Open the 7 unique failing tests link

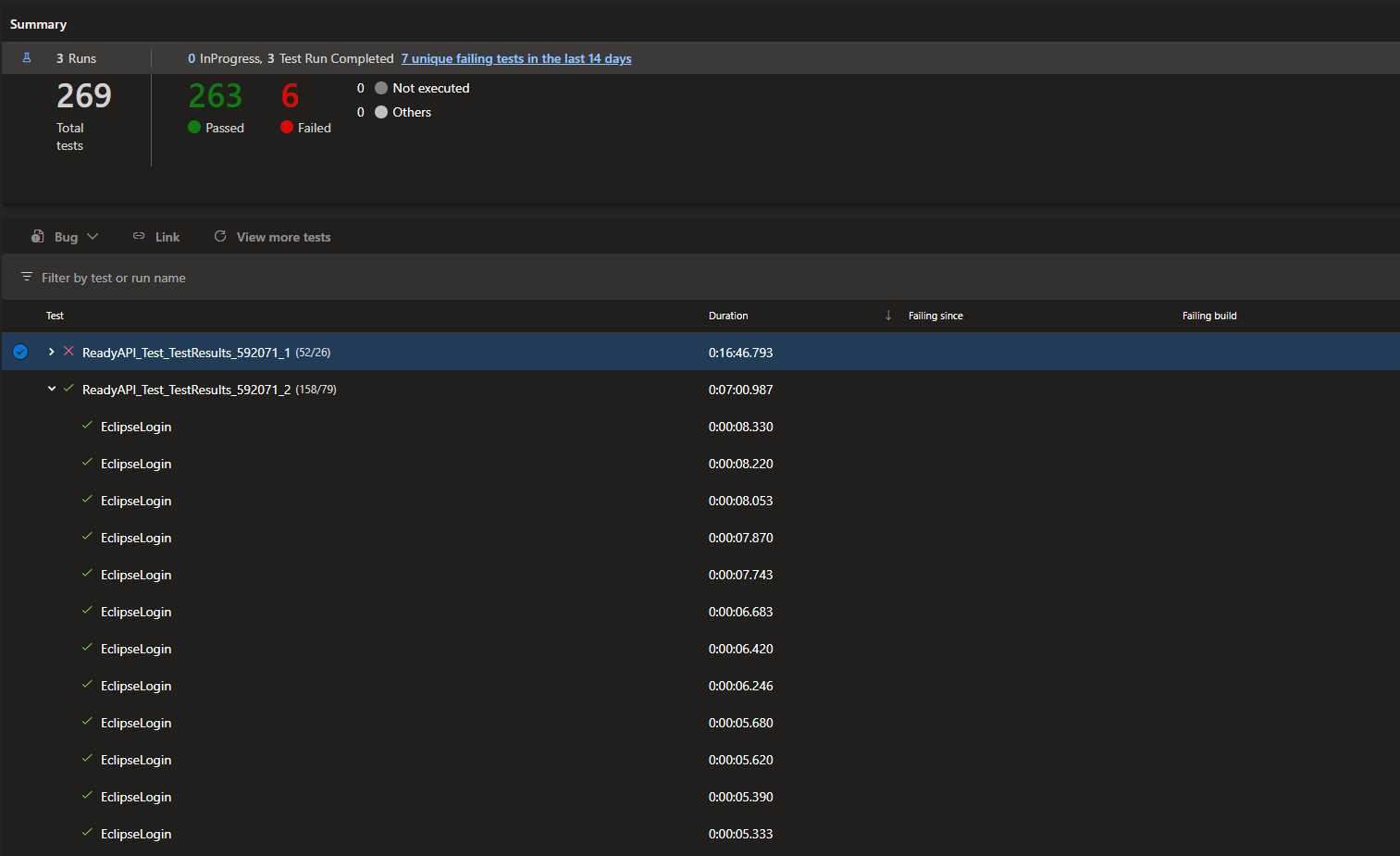516,58
